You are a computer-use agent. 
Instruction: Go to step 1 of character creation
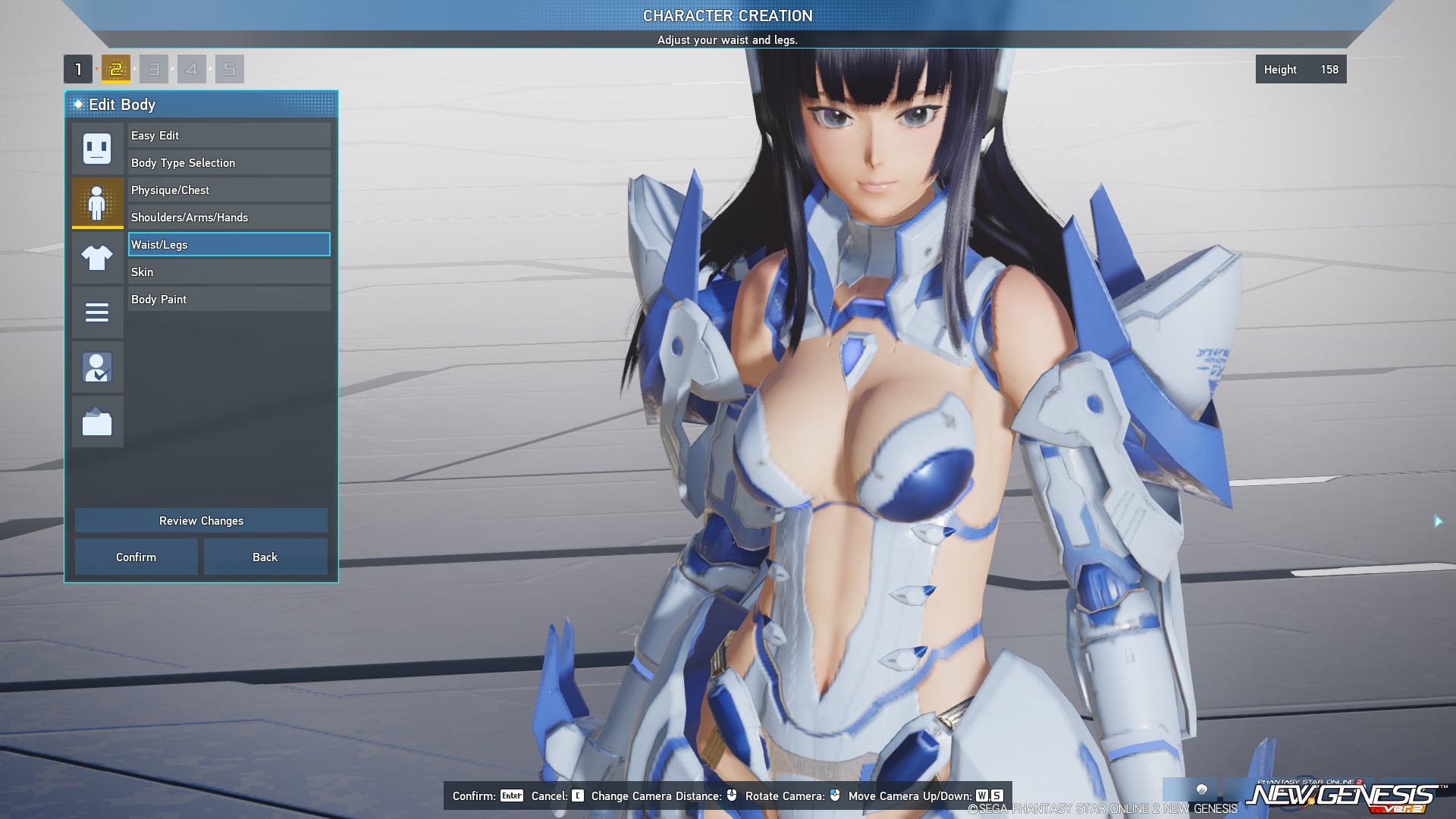pyautogui.click(x=78, y=69)
